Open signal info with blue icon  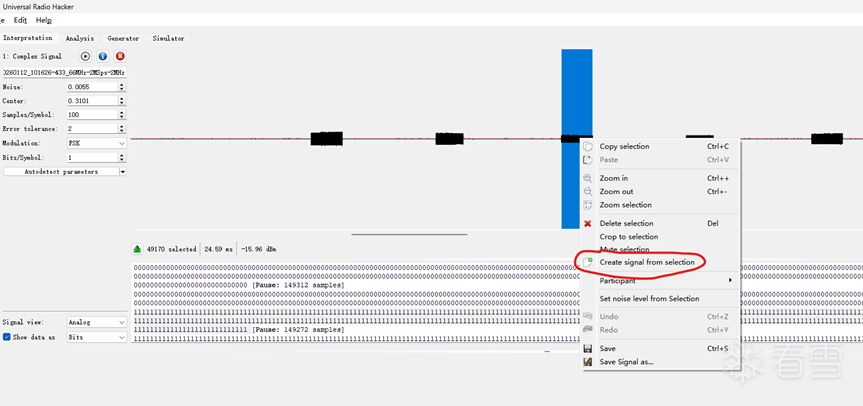[x=103, y=57]
